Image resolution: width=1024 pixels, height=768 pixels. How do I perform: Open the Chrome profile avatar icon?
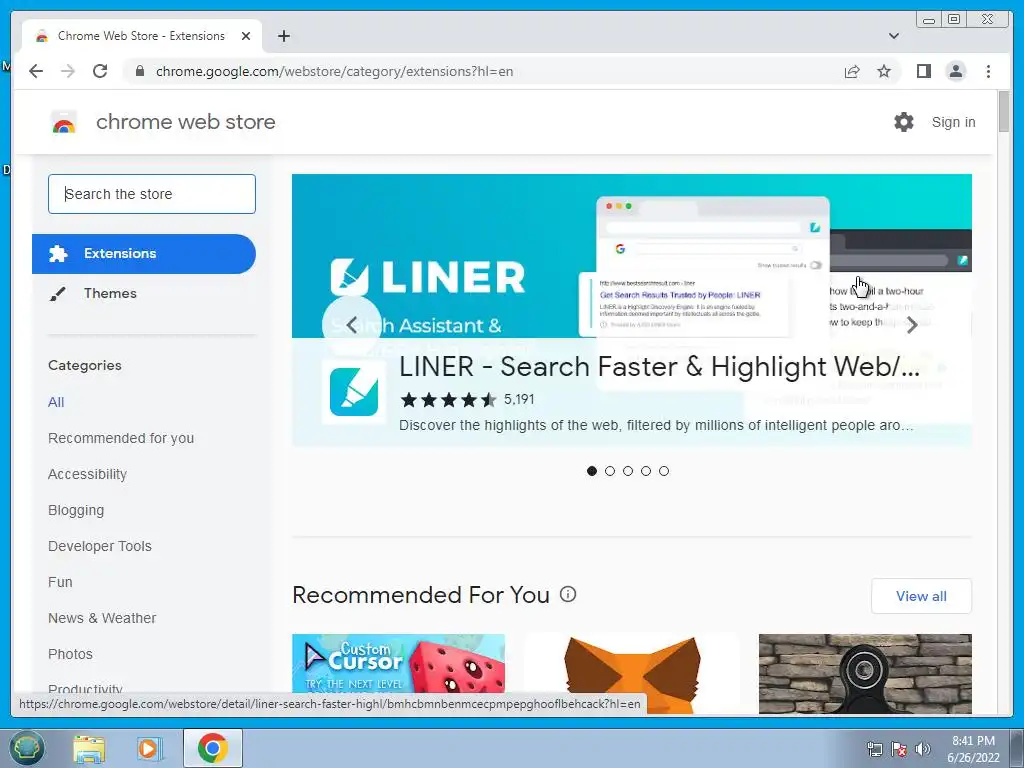[x=955, y=71]
